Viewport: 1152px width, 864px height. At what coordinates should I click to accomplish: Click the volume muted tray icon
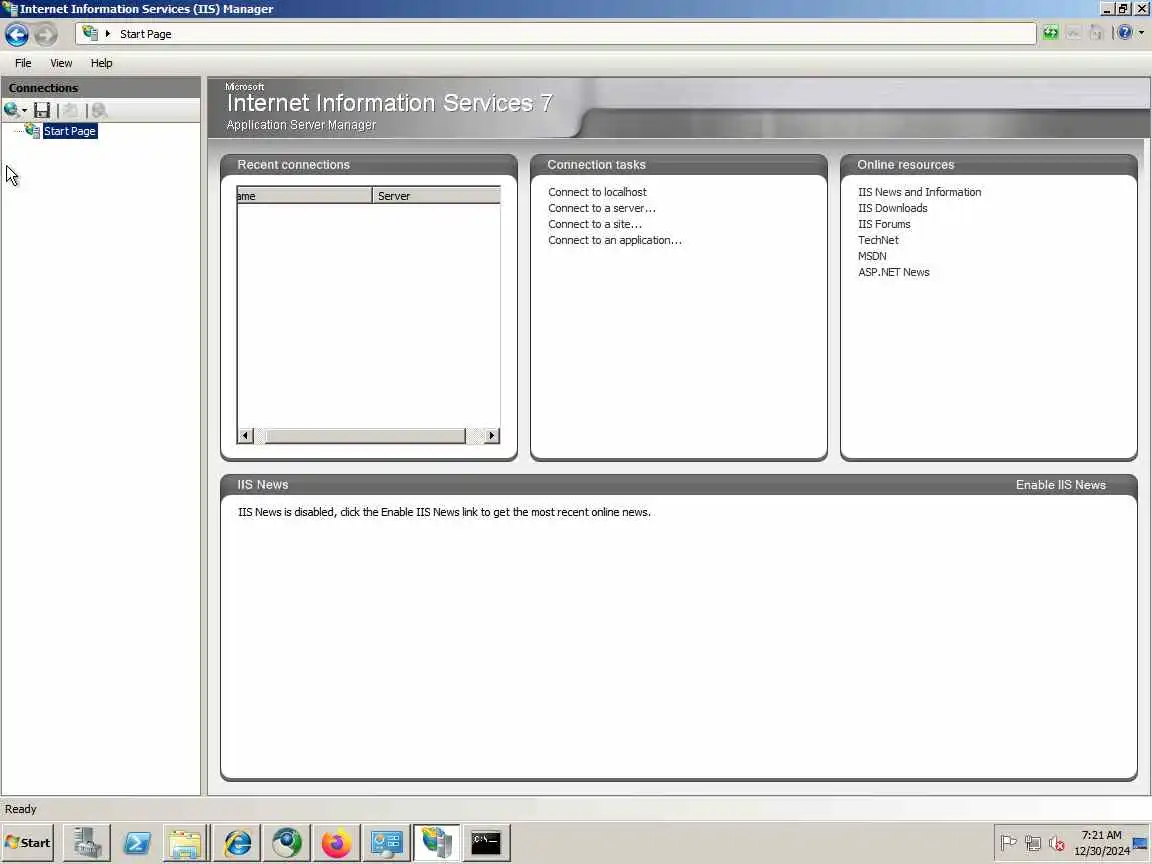pyautogui.click(x=1056, y=843)
